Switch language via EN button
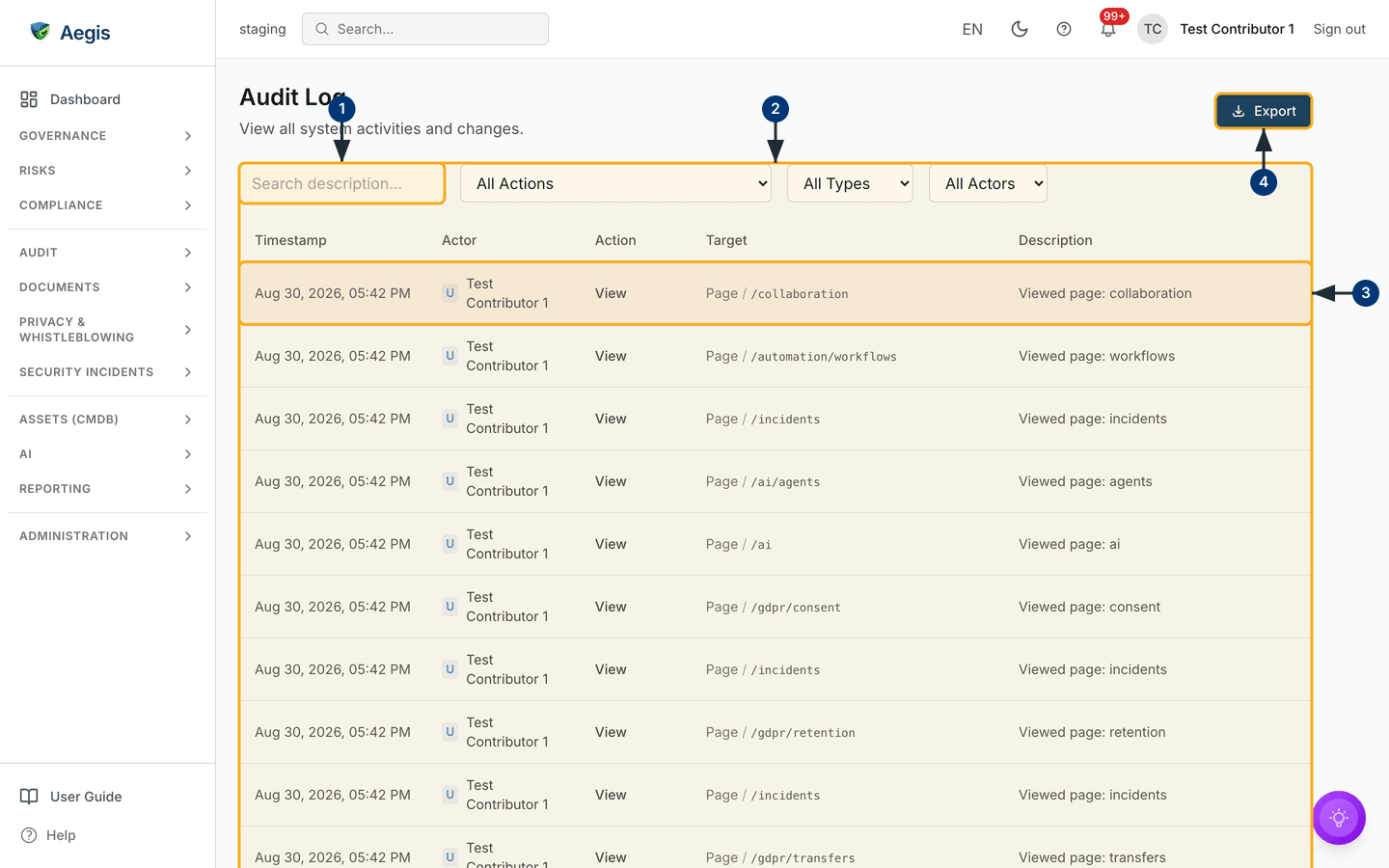Image resolution: width=1389 pixels, height=868 pixels. (x=972, y=29)
